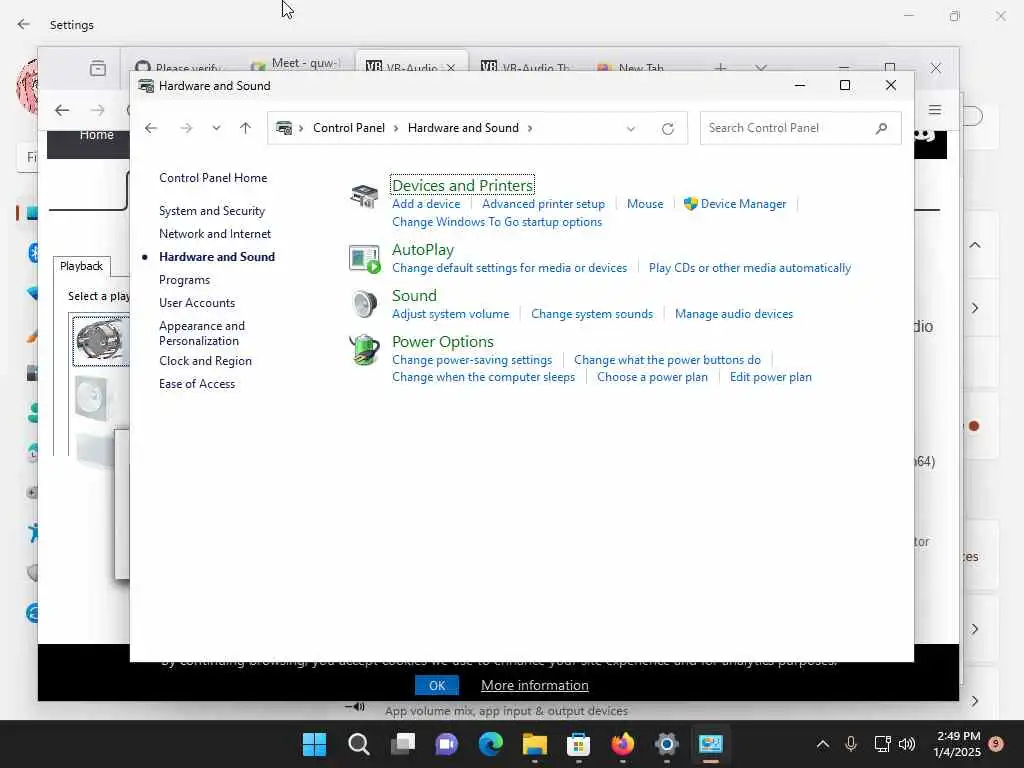The image size is (1024, 768).
Task: Open Control Panel Home
Action: [213, 178]
